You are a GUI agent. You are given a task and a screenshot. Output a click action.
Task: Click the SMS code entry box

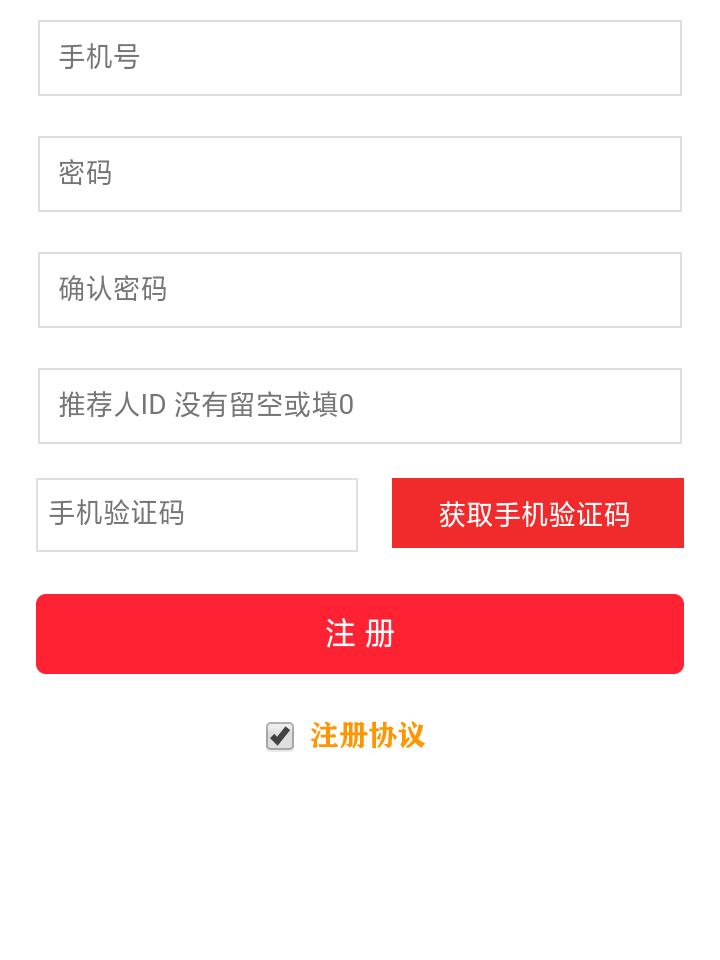(197, 514)
